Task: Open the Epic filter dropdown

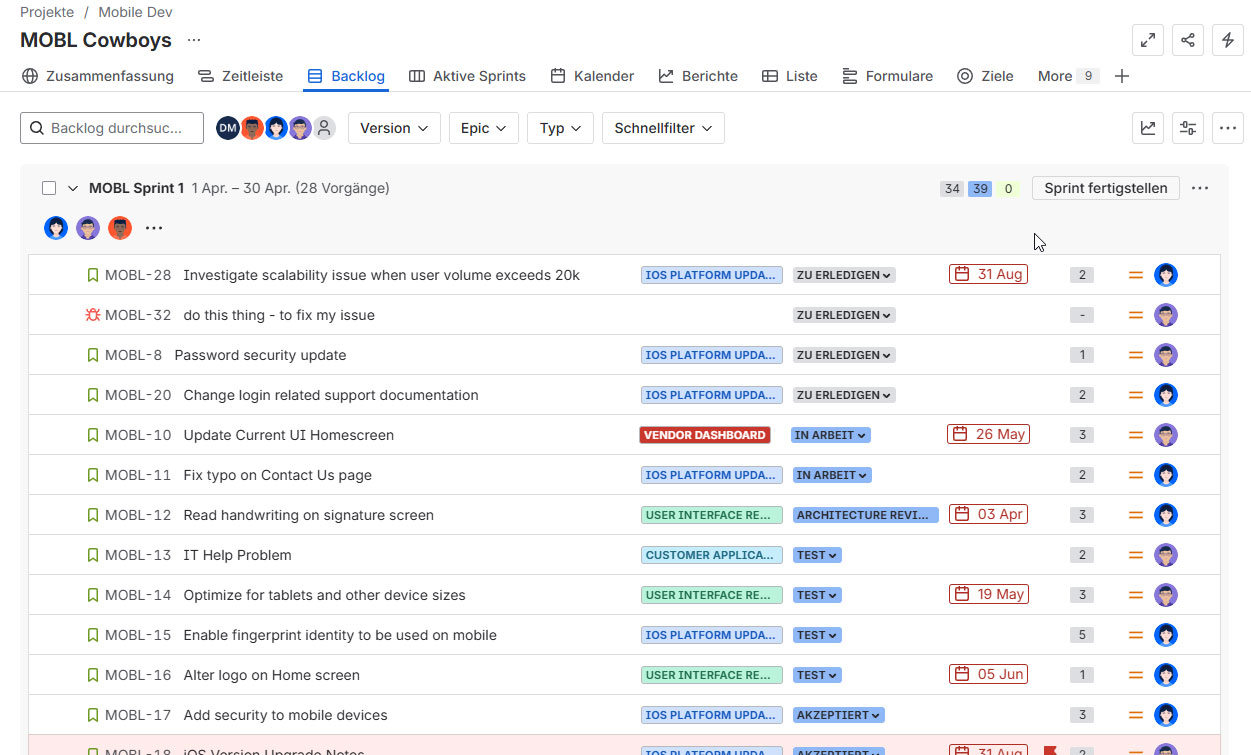Action: (484, 128)
